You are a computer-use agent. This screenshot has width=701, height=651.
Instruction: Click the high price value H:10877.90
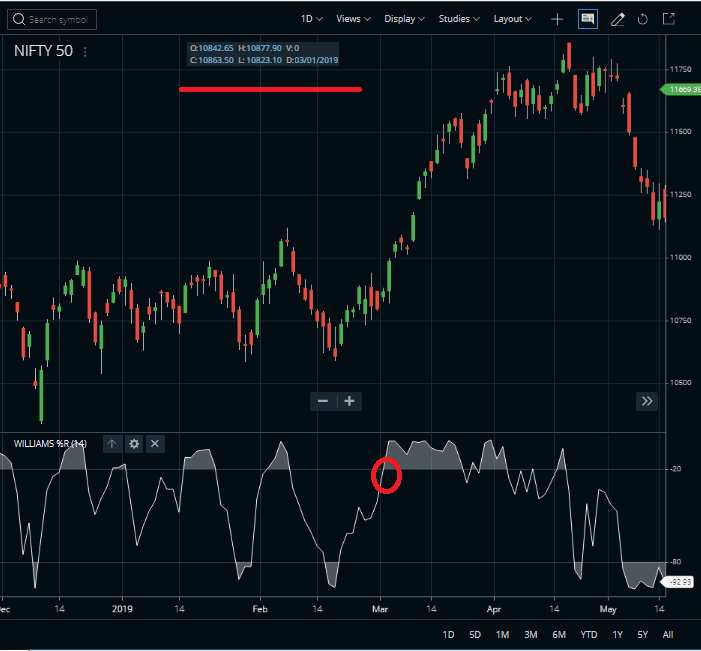coord(260,48)
